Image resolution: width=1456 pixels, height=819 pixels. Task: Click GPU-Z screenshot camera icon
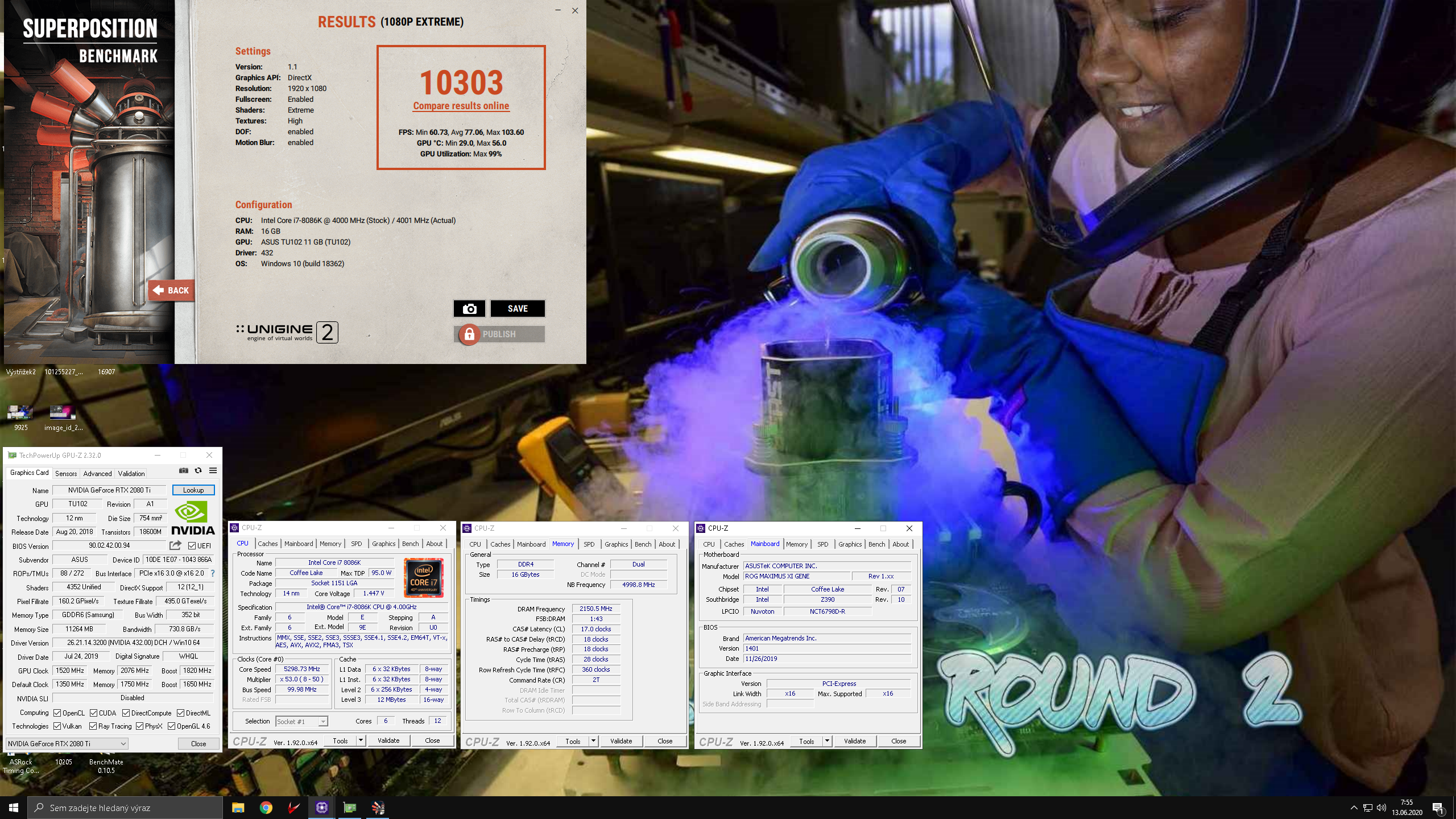pyautogui.click(x=184, y=470)
